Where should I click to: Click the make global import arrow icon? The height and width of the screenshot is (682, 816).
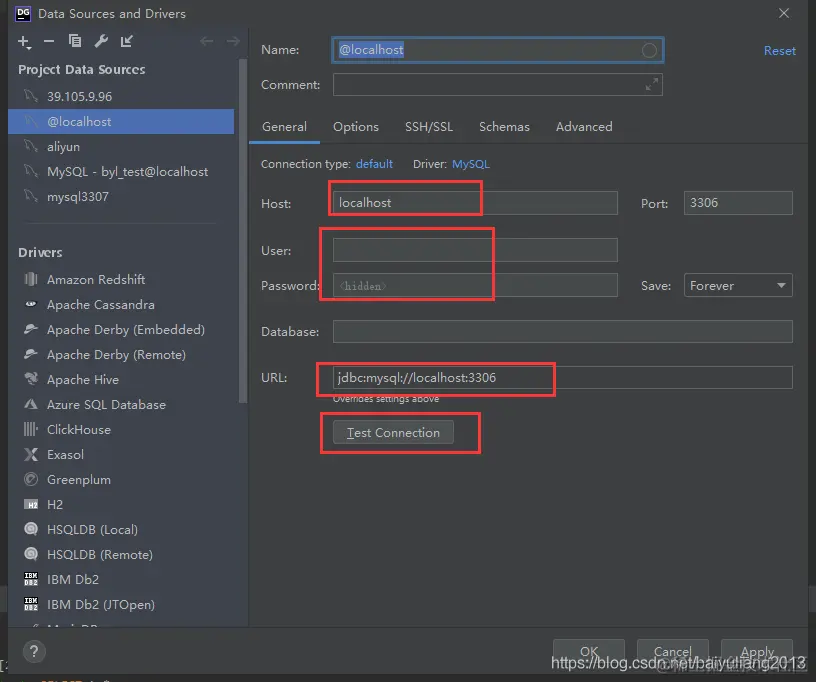point(126,41)
